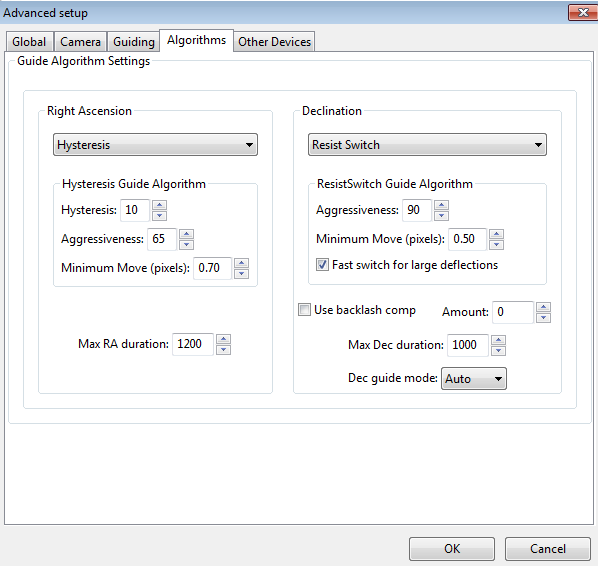Open the Other Devices tab

pos(274,42)
